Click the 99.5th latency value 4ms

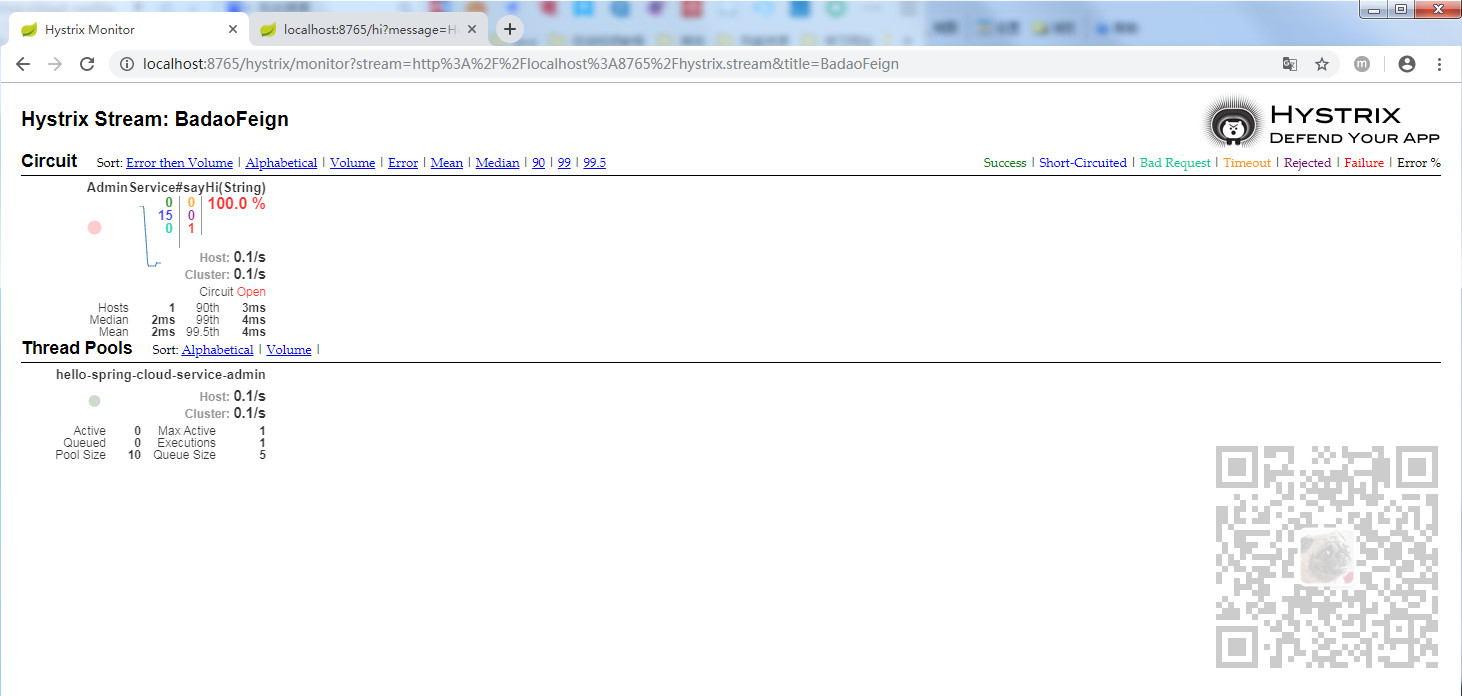point(254,332)
